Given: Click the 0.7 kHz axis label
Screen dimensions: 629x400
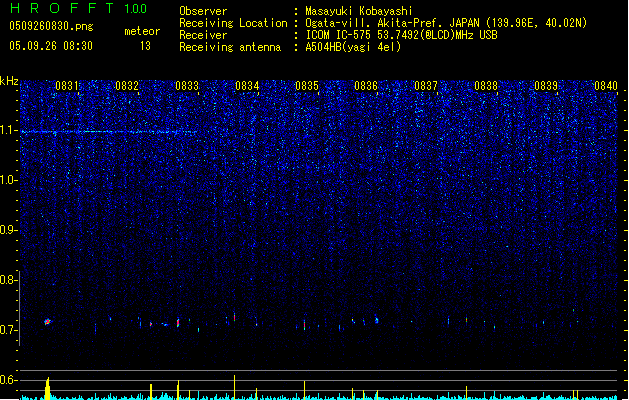Looking at the screenshot, I should [x=8, y=330].
